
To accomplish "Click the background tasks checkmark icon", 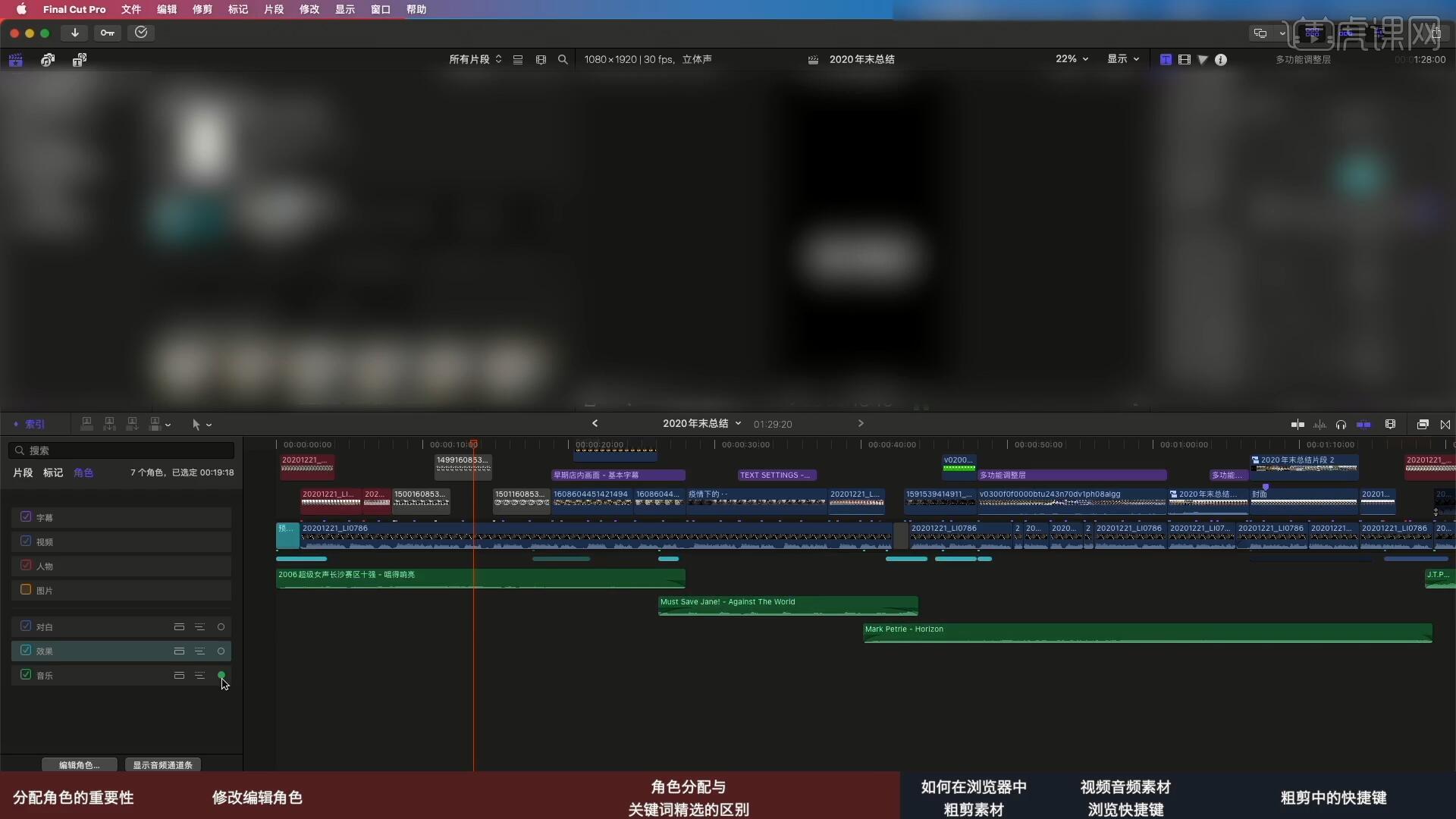I will tap(141, 33).
